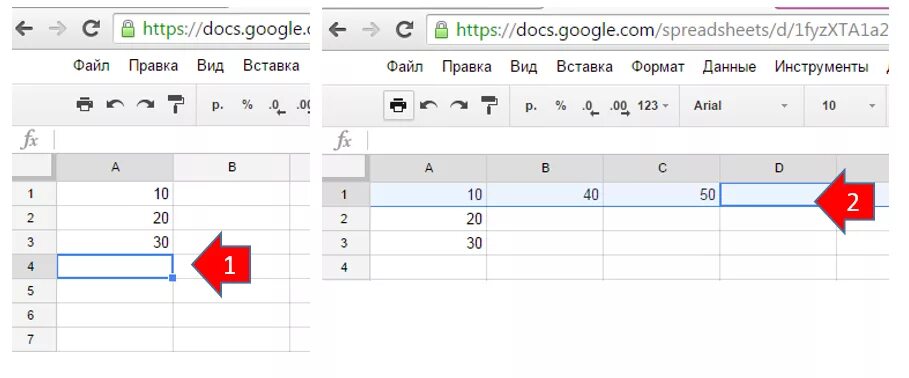Open the Инструменты menu in the right spreadsheet
This screenshot has width=909, height=378.
pyautogui.click(x=821, y=67)
